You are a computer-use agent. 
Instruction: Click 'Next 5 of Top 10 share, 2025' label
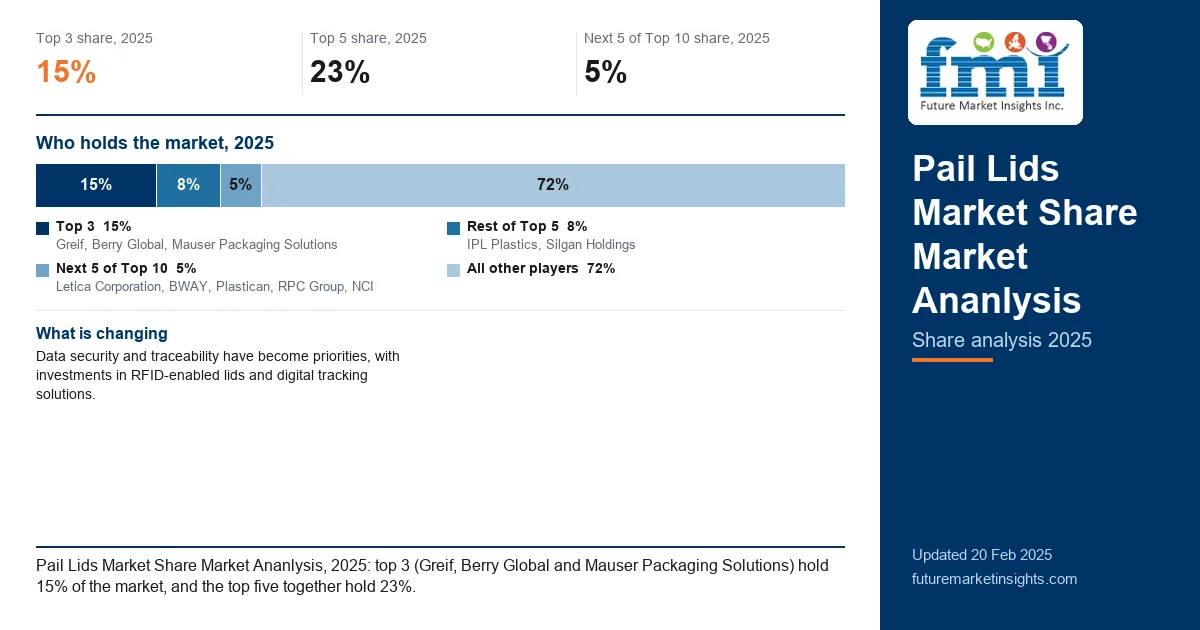tap(677, 38)
